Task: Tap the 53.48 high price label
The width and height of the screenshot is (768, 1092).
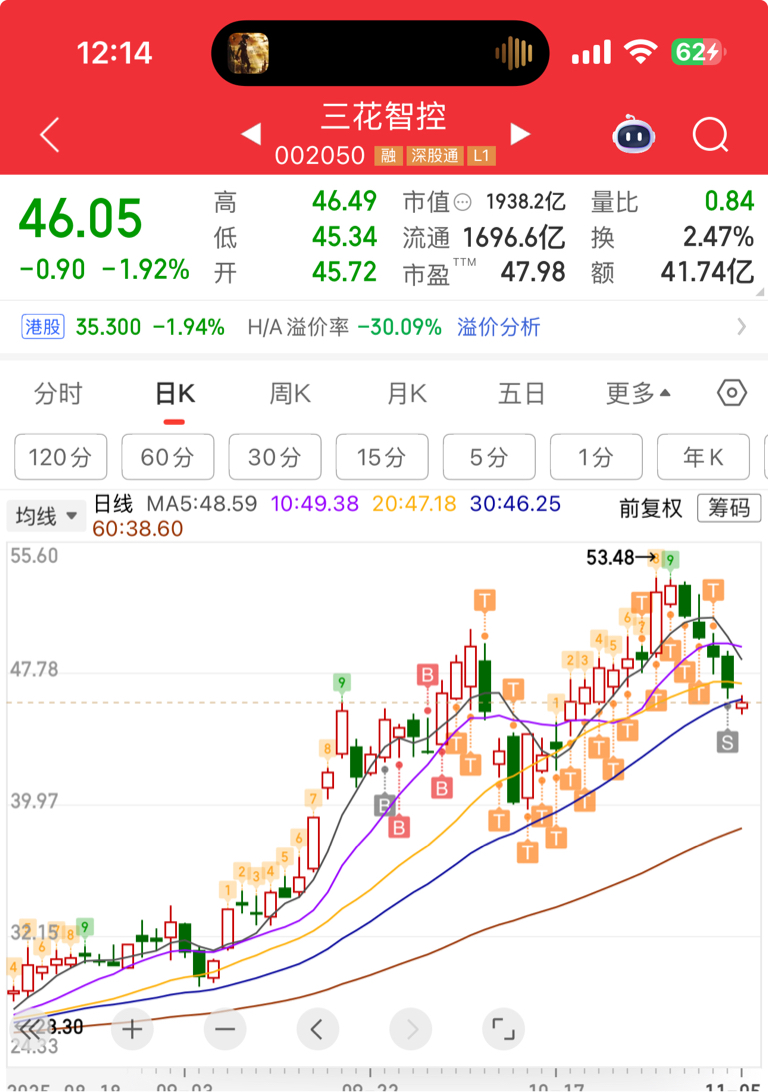Action: (x=611, y=557)
